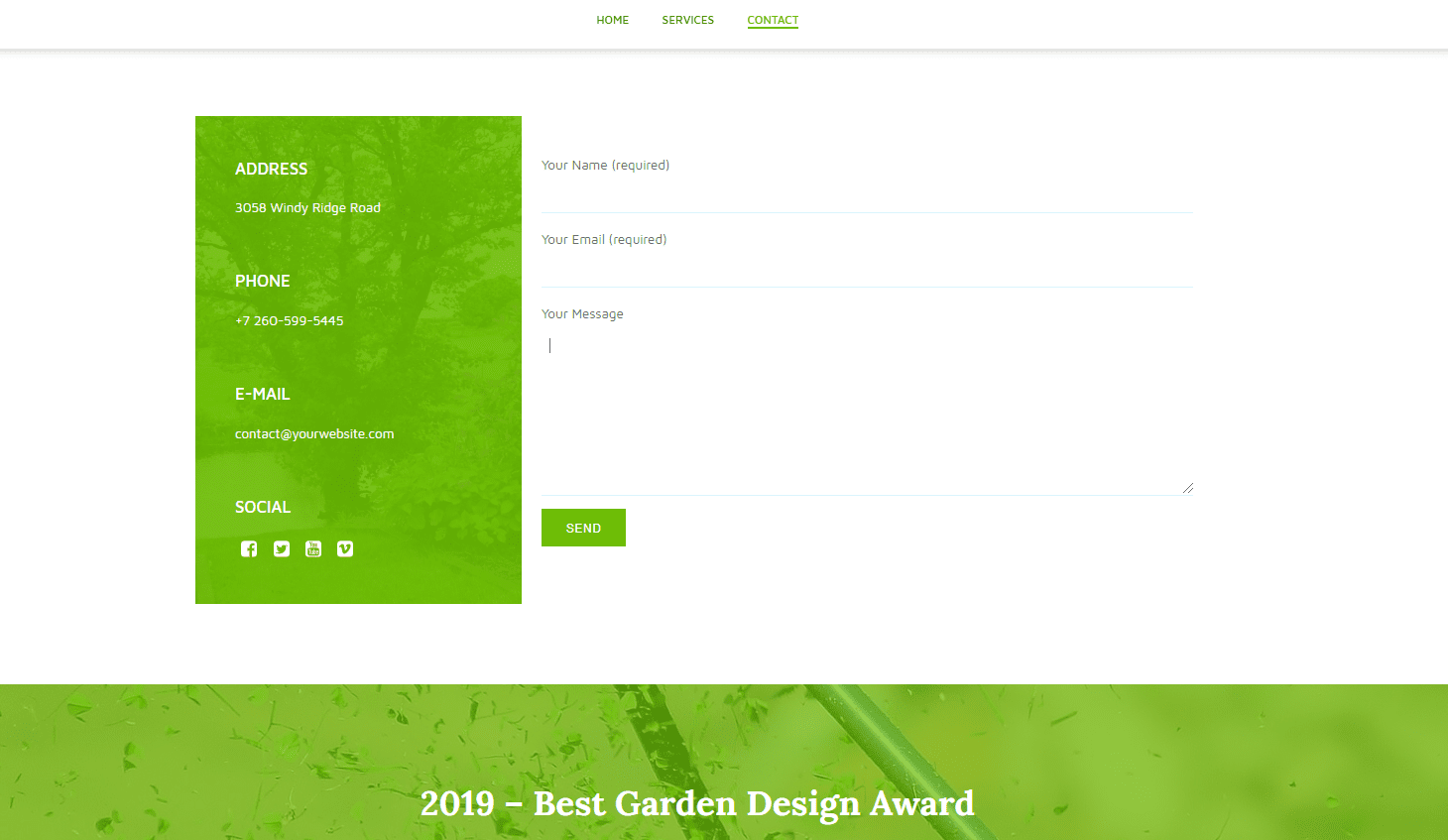Open the YouTube social icon
This screenshot has width=1448, height=840.
tap(313, 549)
